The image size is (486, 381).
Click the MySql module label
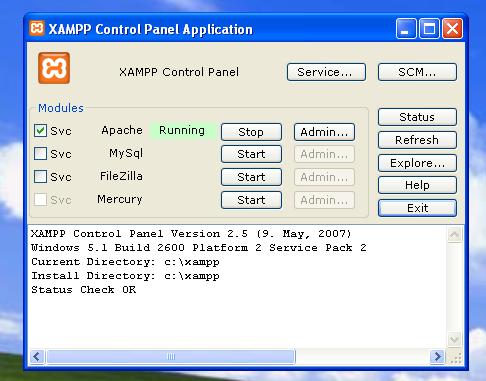tap(126, 153)
